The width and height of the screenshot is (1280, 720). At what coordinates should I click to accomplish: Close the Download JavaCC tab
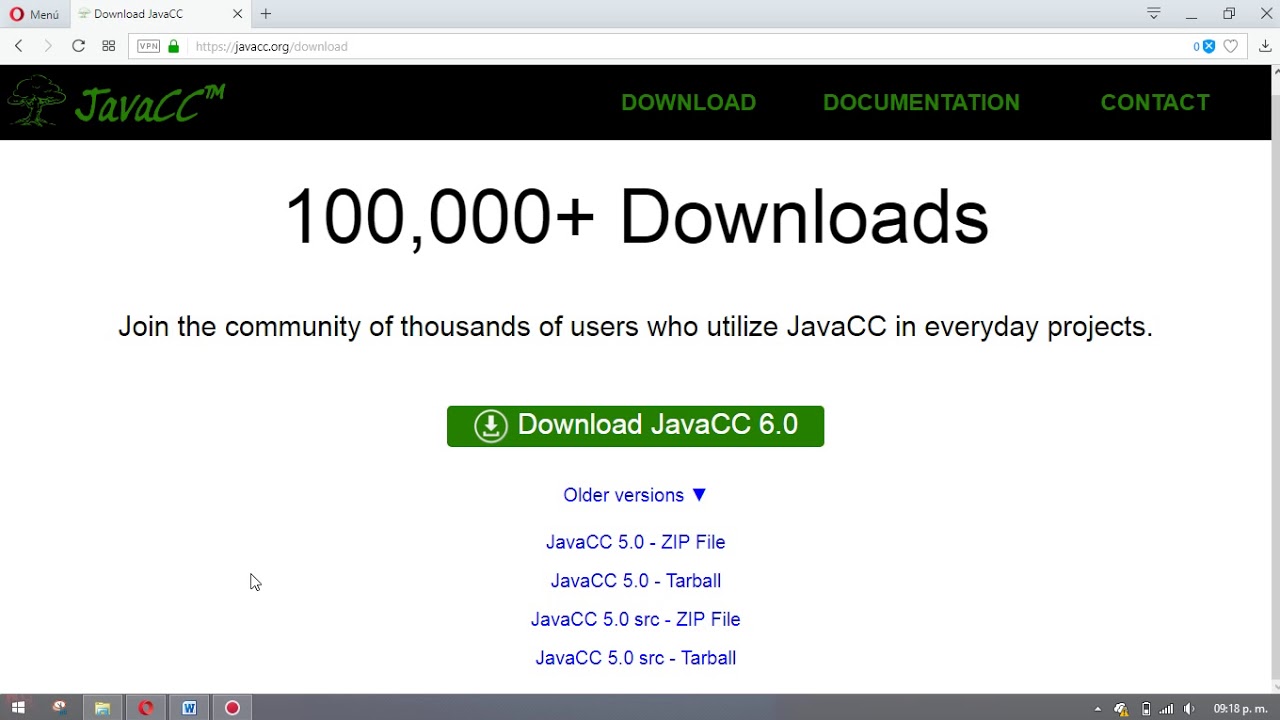click(x=237, y=14)
